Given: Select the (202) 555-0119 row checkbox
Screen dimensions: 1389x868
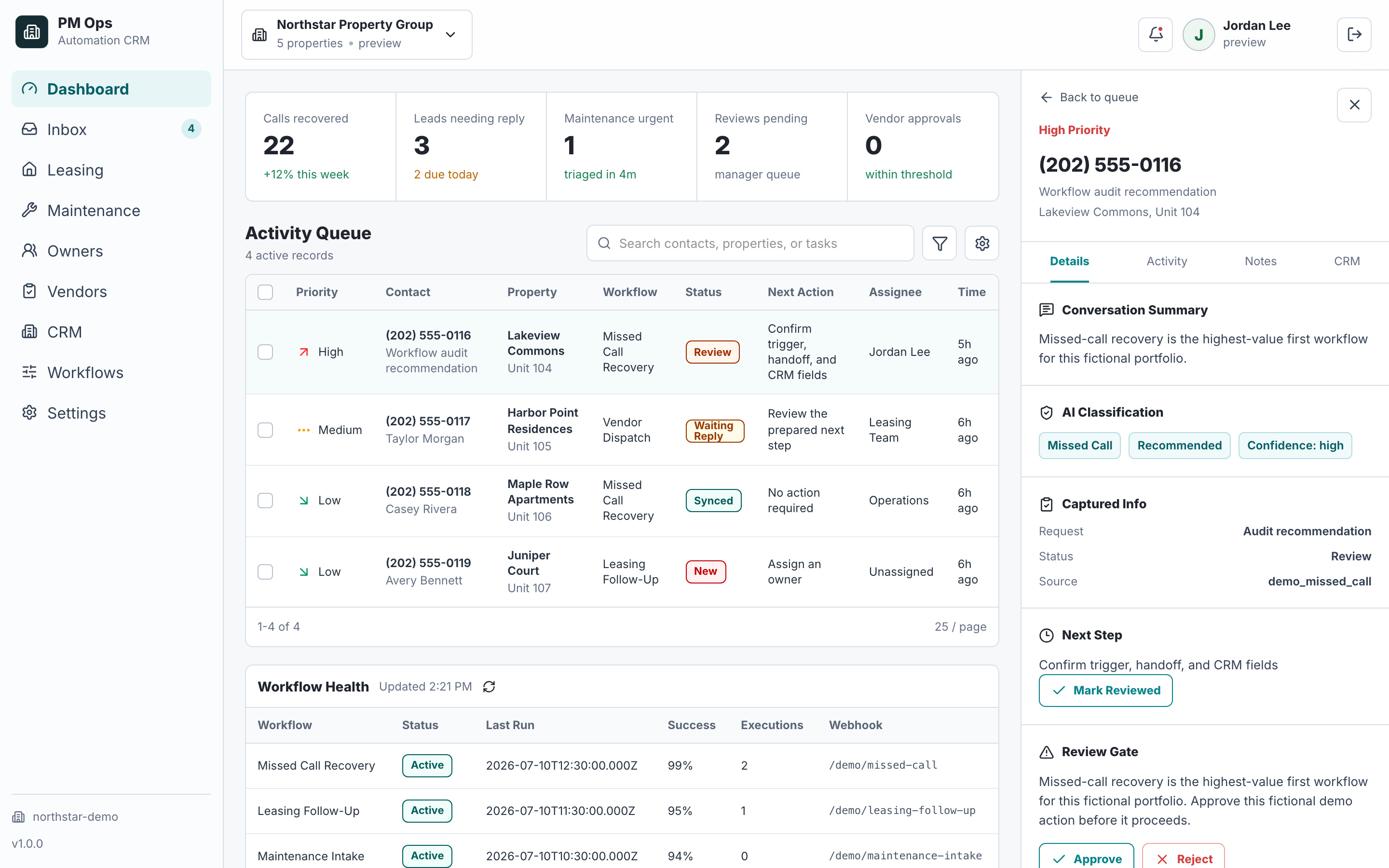Looking at the screenshot, I should [x=265, y=572].
